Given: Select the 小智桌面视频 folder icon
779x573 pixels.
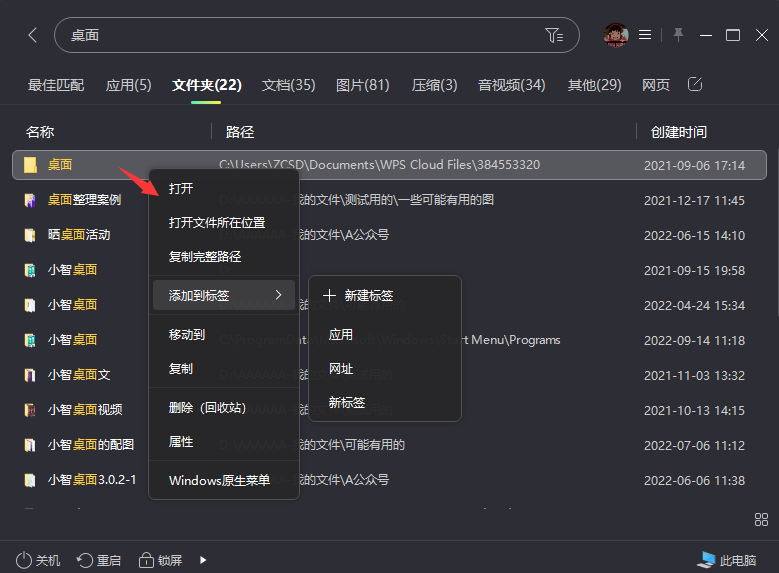Looking at the screenshot, I should (x=30, y=410).
